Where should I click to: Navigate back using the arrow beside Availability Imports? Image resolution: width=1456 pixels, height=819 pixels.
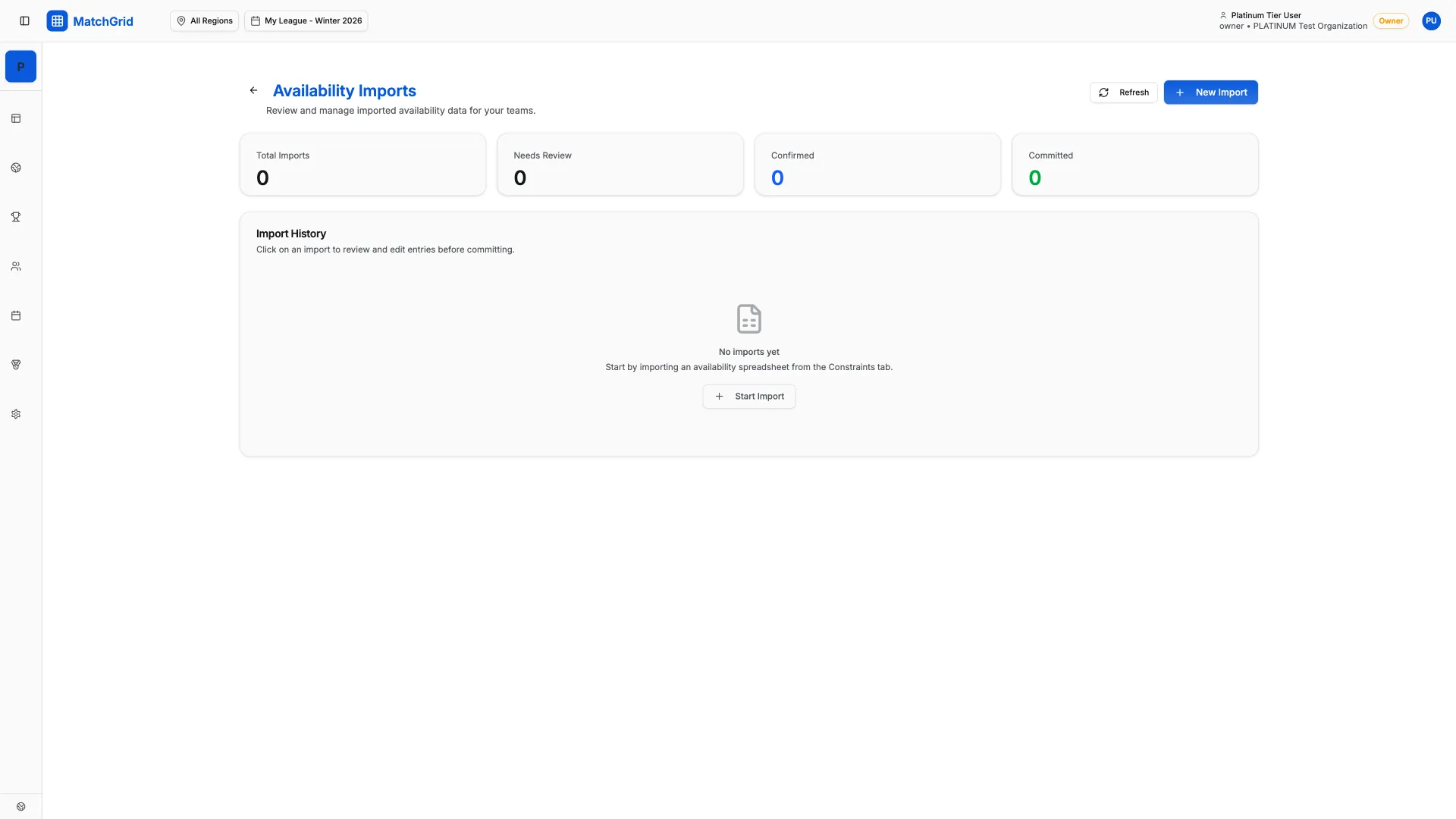pos(253,90)
